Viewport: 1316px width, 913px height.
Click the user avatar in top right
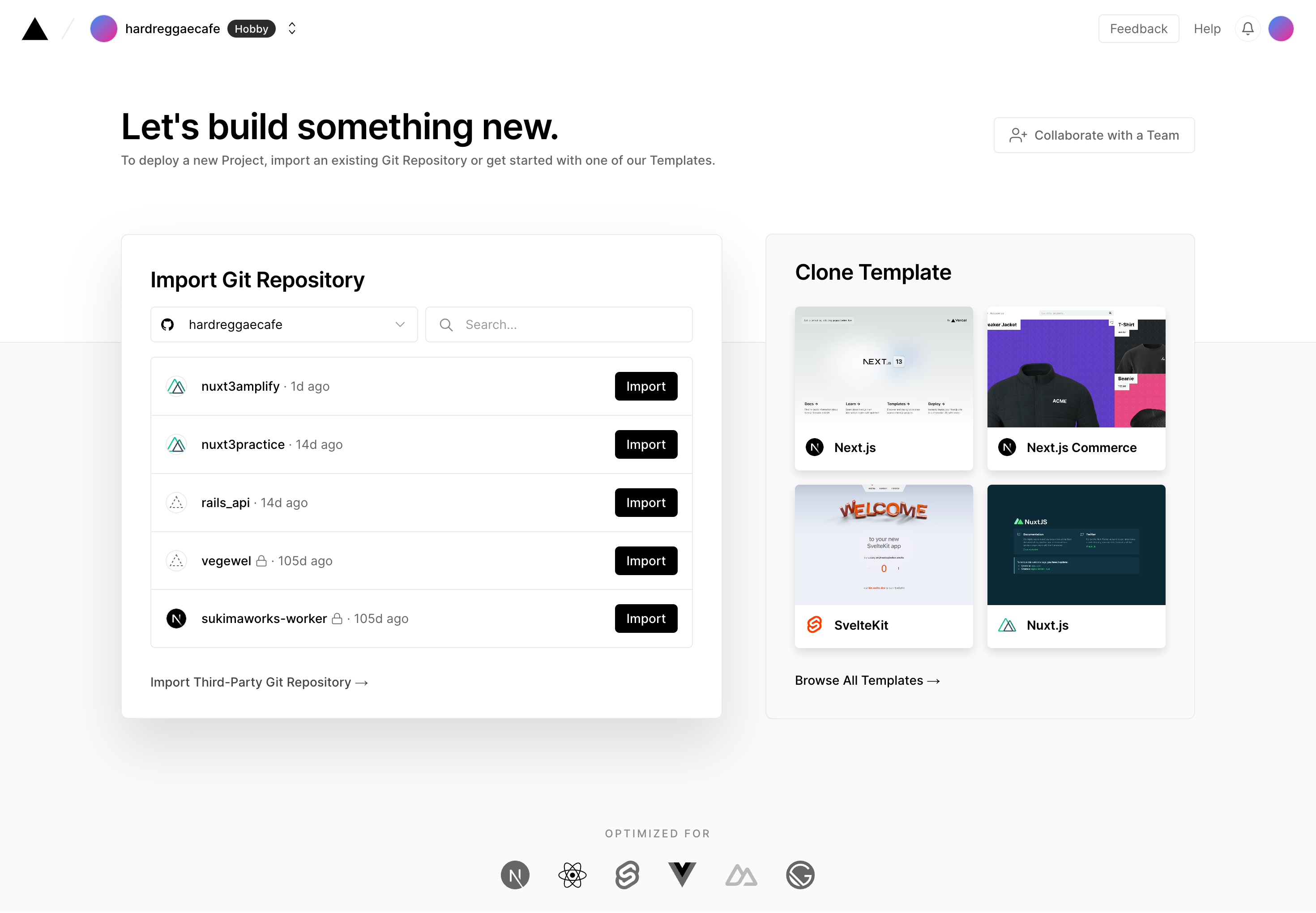click(x=1281, y=28)
